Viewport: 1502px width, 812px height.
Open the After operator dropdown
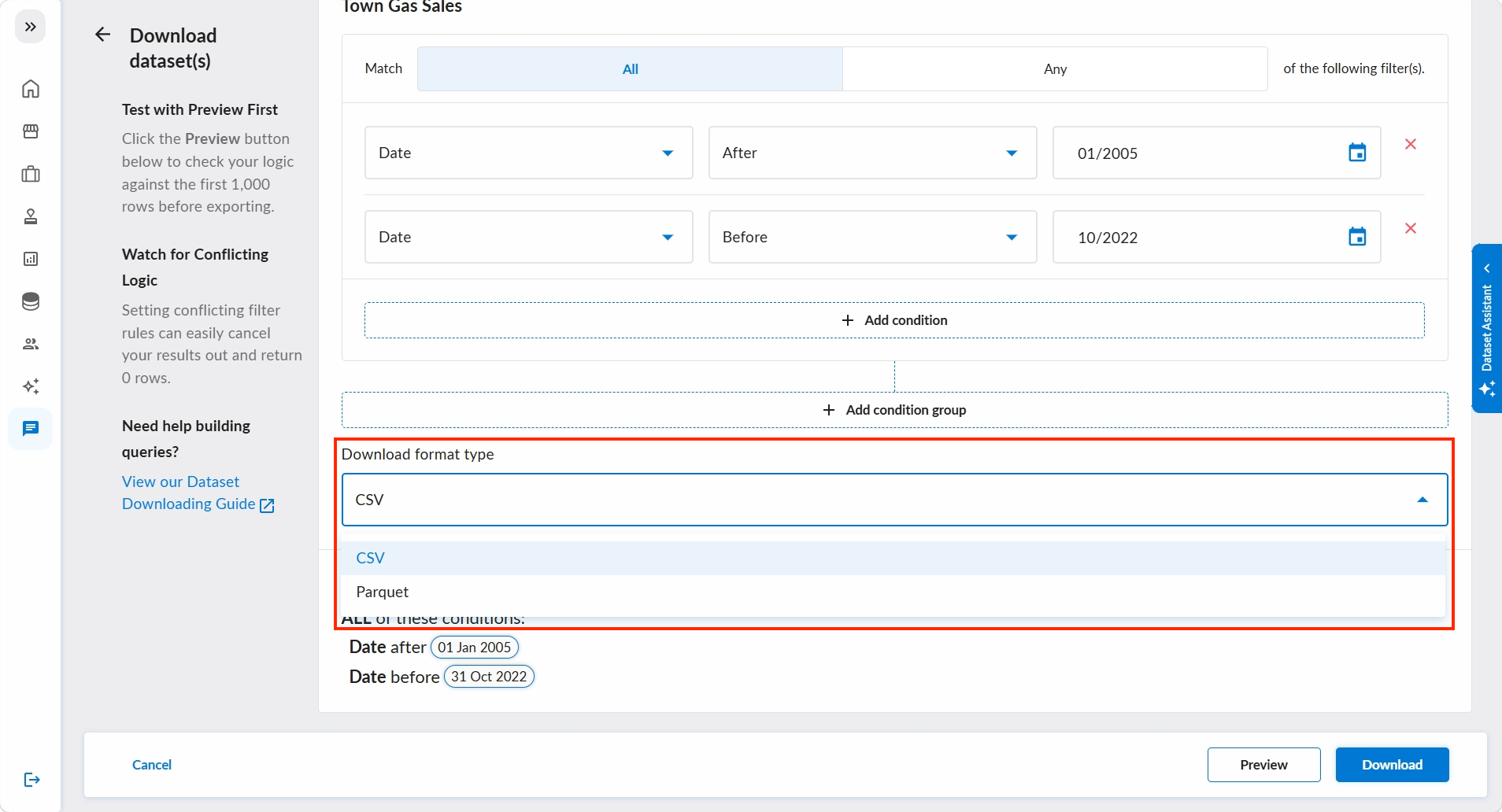(x=872, y=153)
